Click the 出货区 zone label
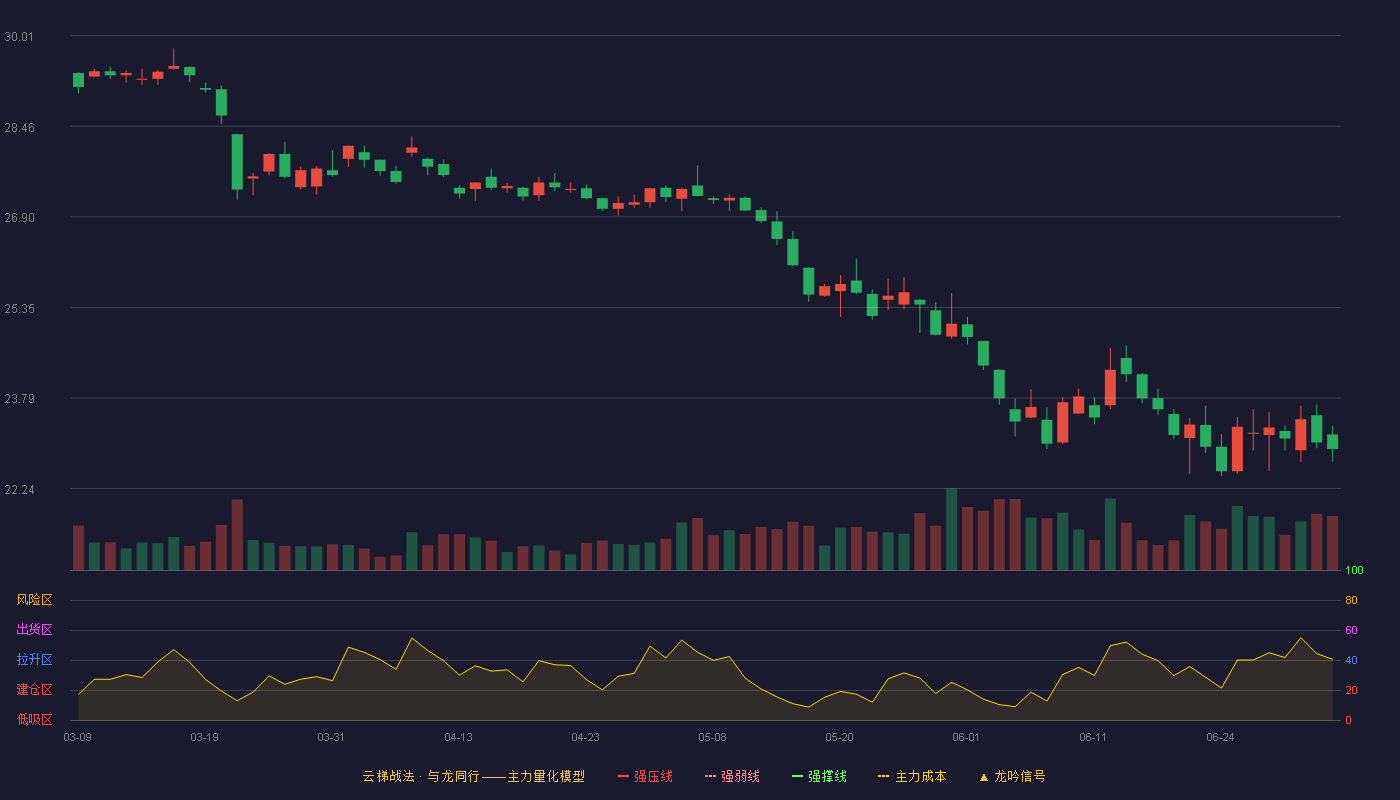This screenshot has height=800, width=1400. click(x=34, y=630)
